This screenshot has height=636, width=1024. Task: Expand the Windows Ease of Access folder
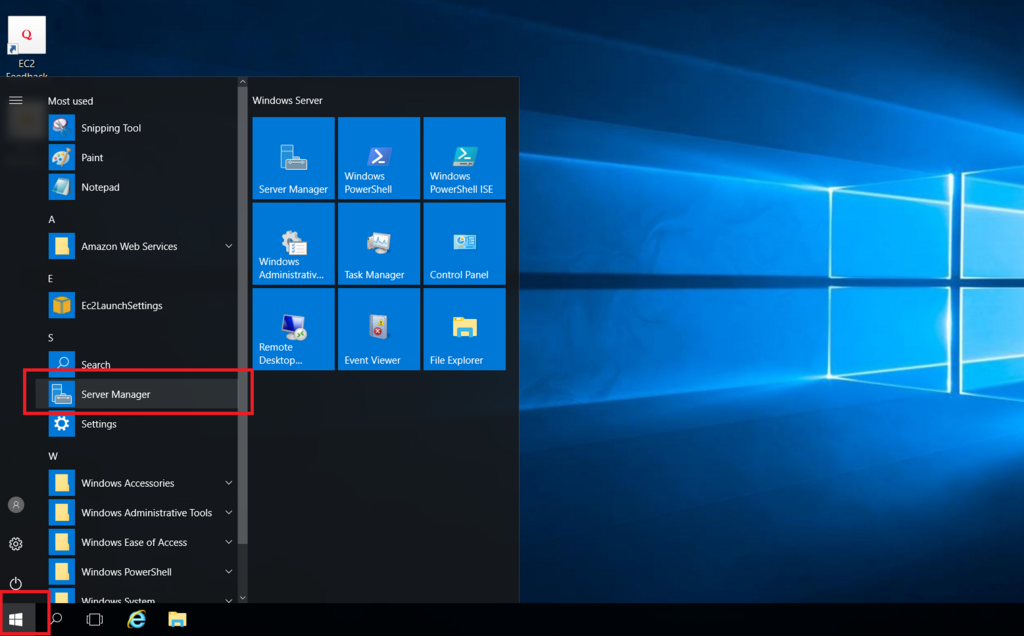pyautogui.click(x=136, y=542)
